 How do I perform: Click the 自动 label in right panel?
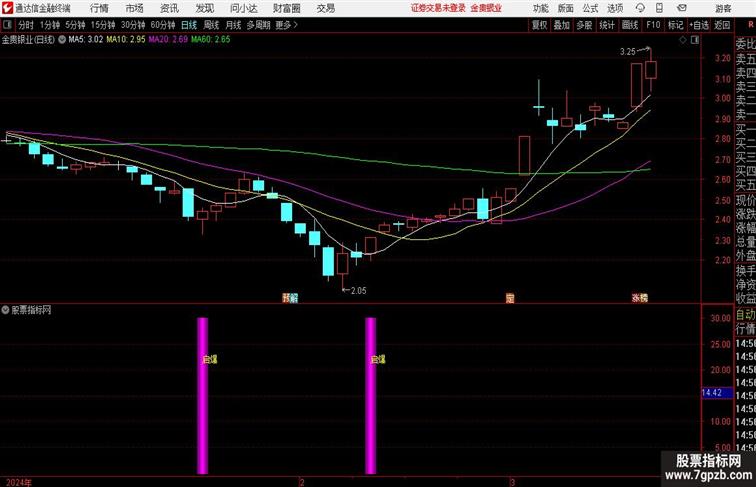(x=745, y=315)
